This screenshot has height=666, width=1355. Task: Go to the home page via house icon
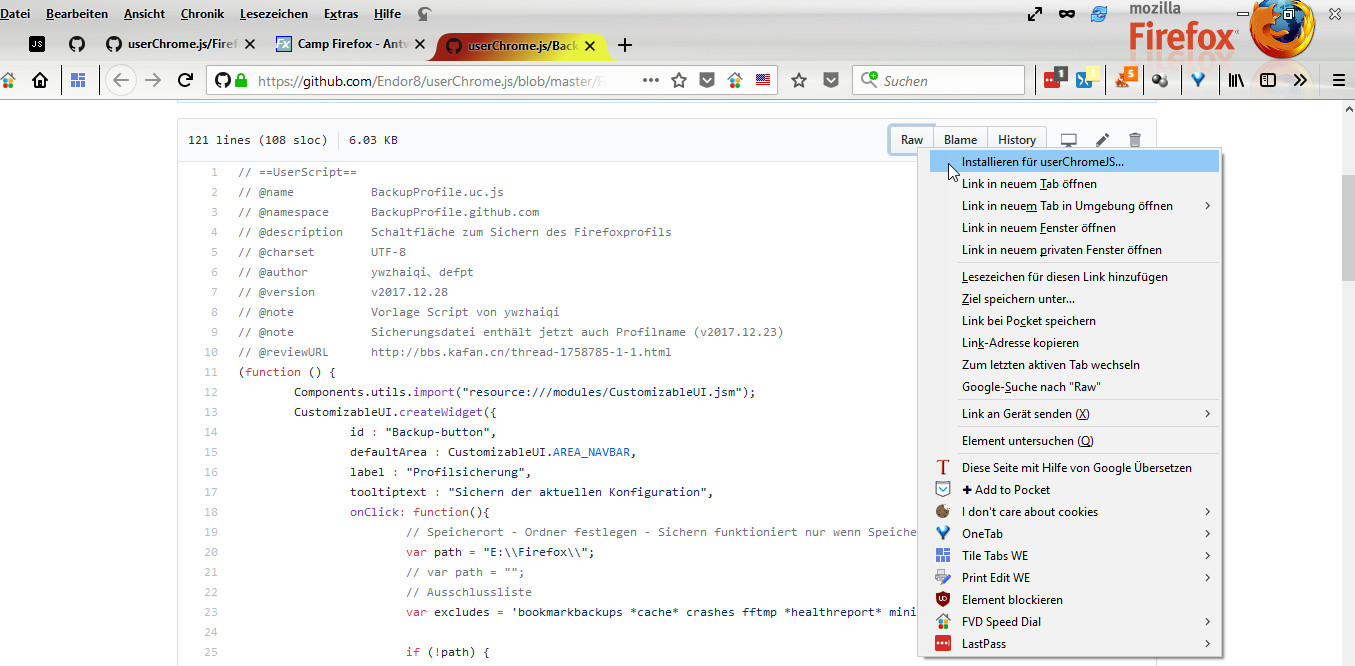(x=40, y=80)
